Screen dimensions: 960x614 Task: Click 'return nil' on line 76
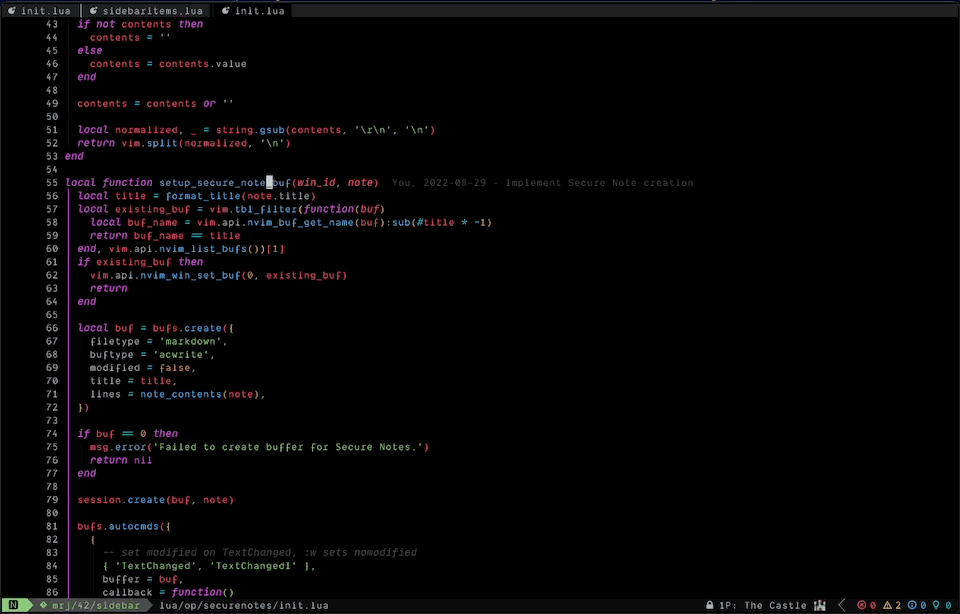pos(121,460)
